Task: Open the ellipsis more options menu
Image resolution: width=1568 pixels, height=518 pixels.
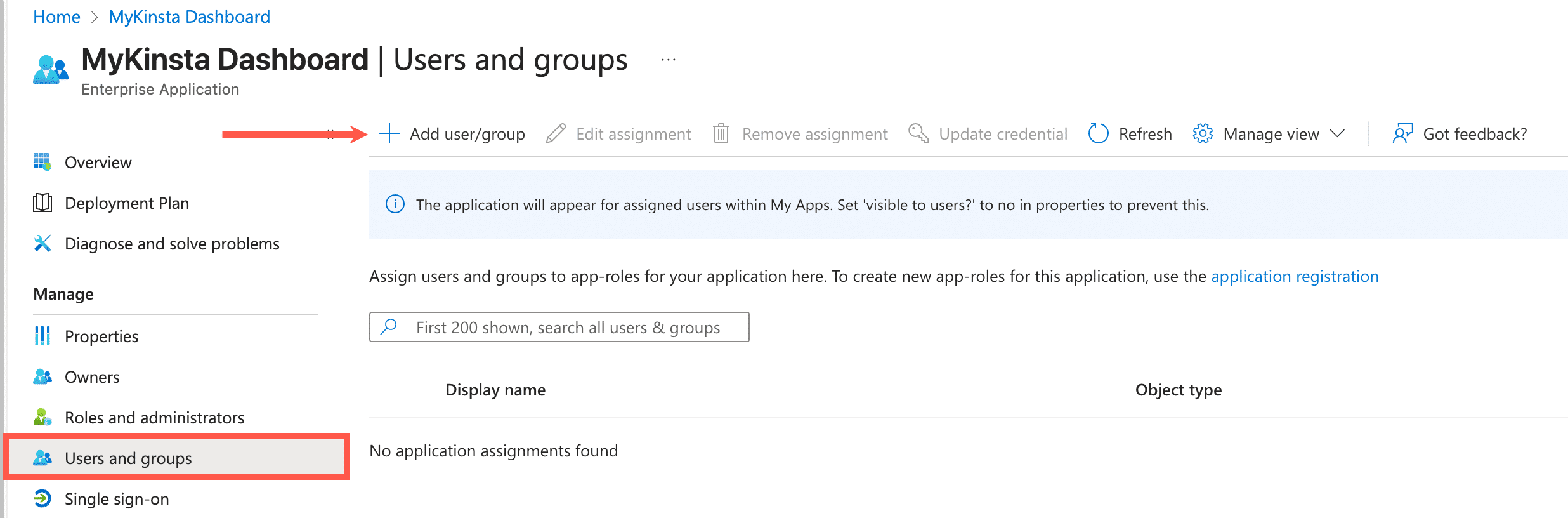Action: pos(669,60)
